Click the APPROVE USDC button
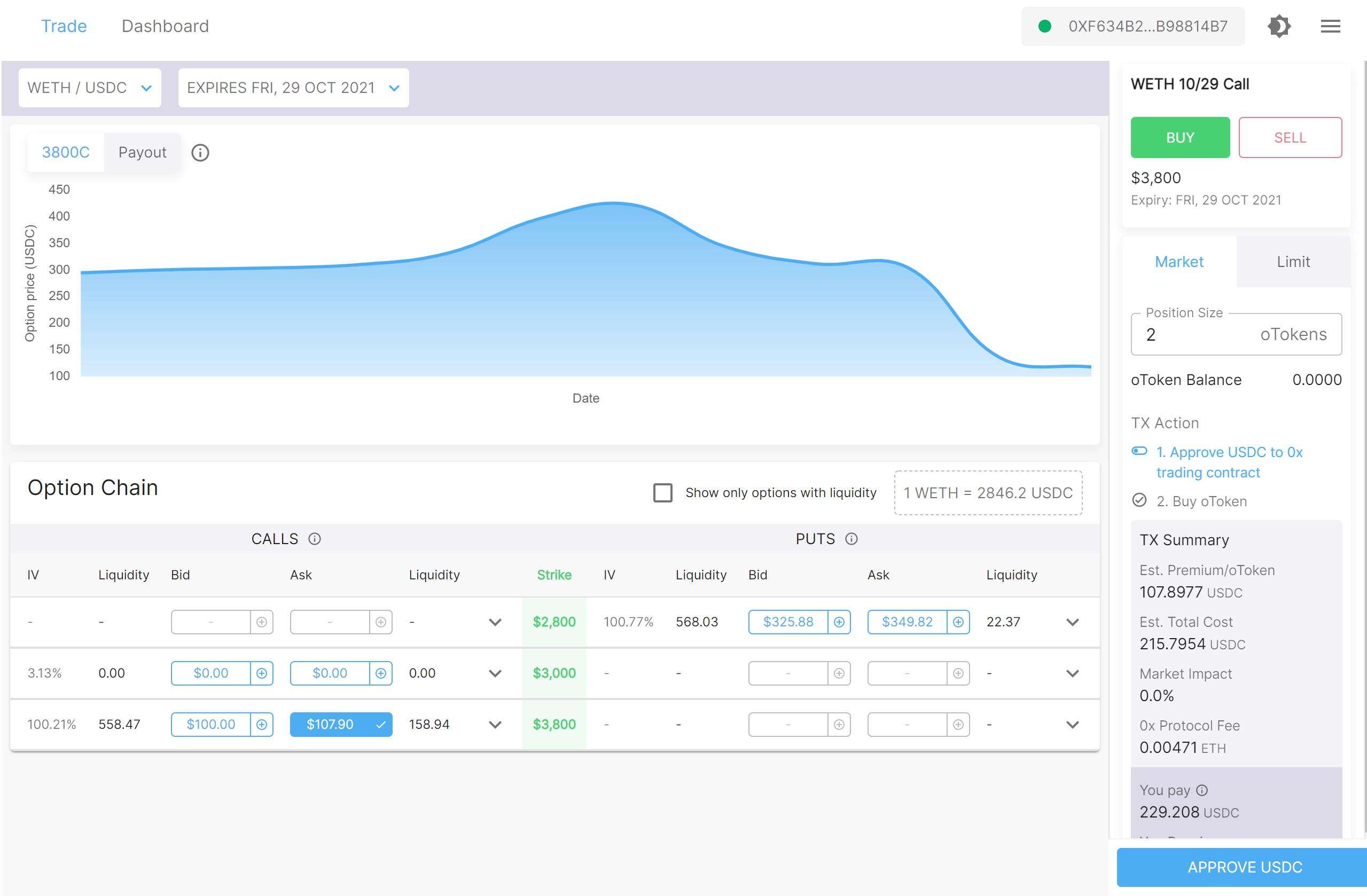 tap(1244, 867)
